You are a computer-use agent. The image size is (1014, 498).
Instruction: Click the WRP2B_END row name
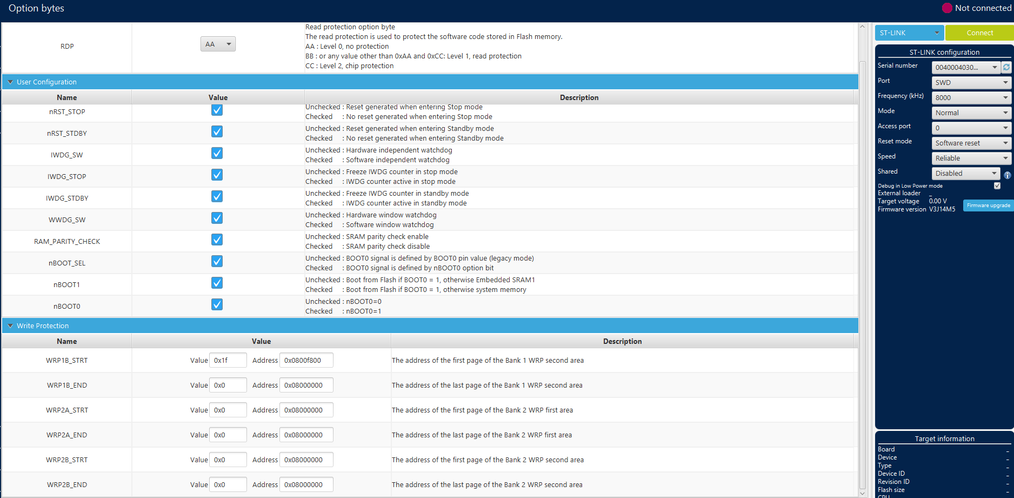pyautogui.click(x=67, y=484)
